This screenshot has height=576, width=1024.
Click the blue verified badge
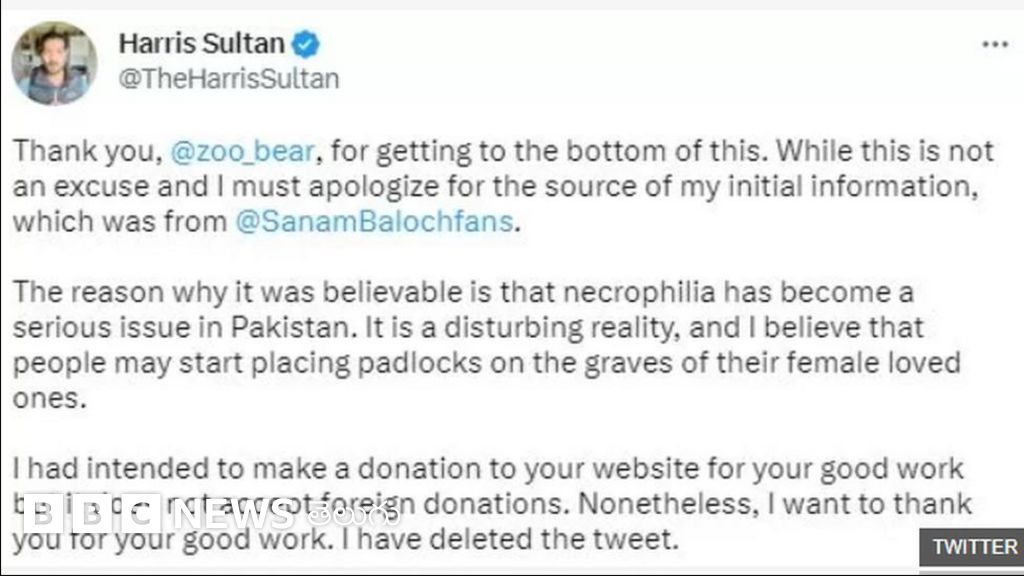(306, 44)
